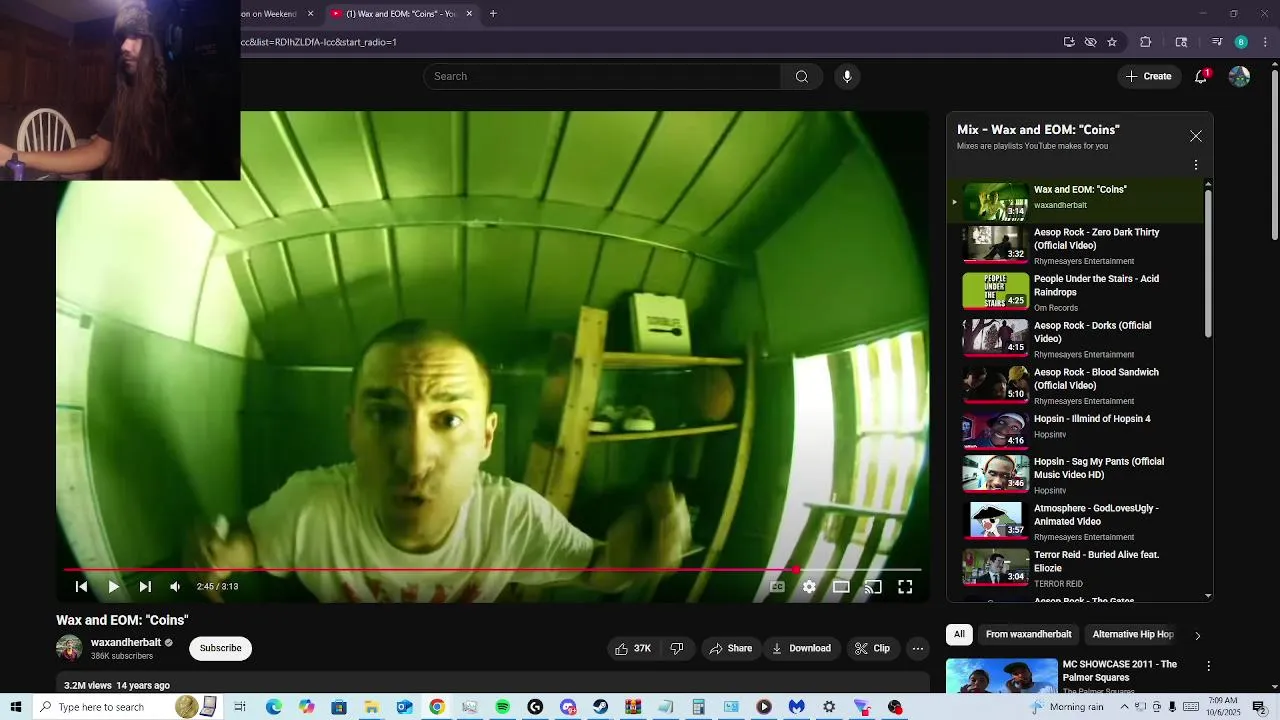The height and width of the screenshot is (720, 1280).
Task: Open the Windows Start menu
Action: coord(16,707)
